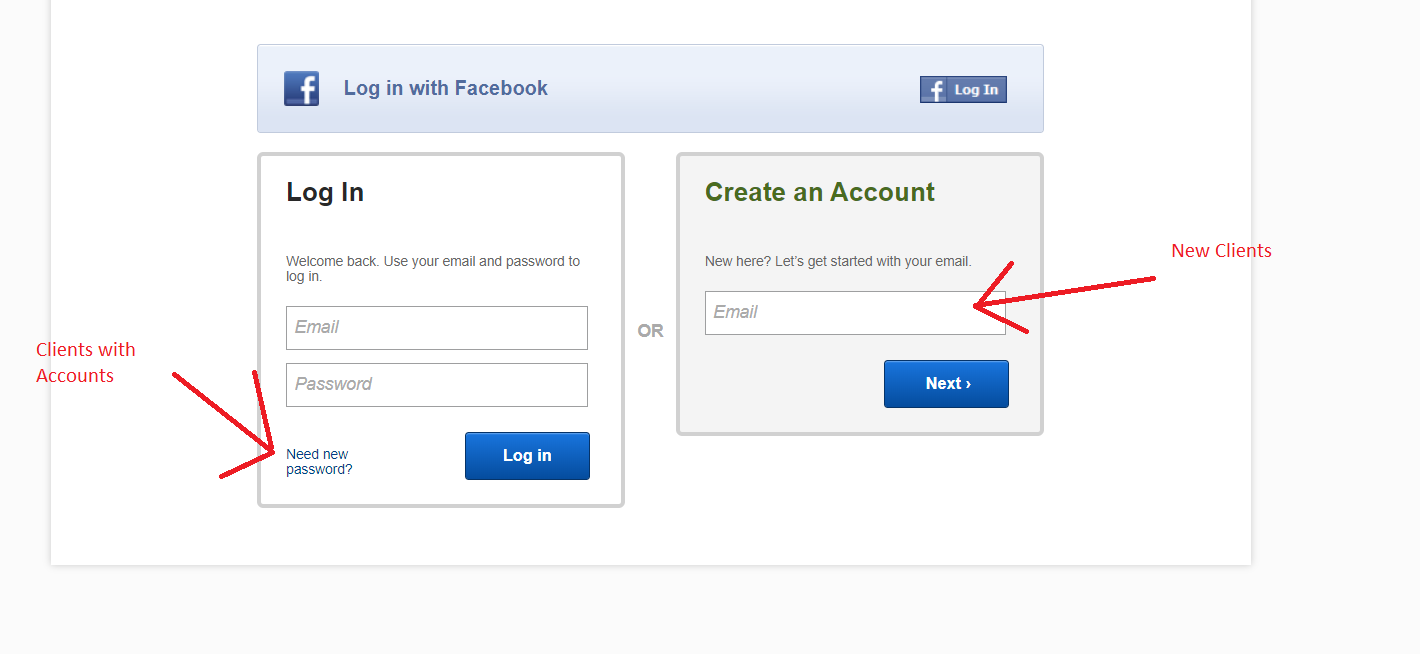Screen dimensions: 1420x654
Task: Click the 'Welcome back' instruction text
Action: [433, 268]
